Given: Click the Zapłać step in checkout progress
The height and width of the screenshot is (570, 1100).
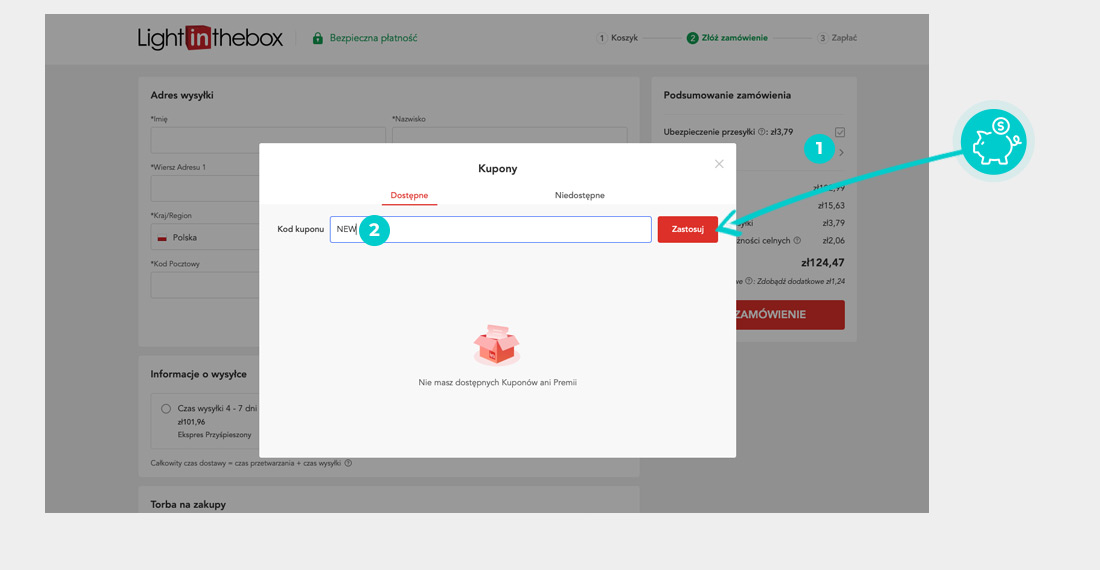Looking at the screenshot, I should click(x=838, y=38).
